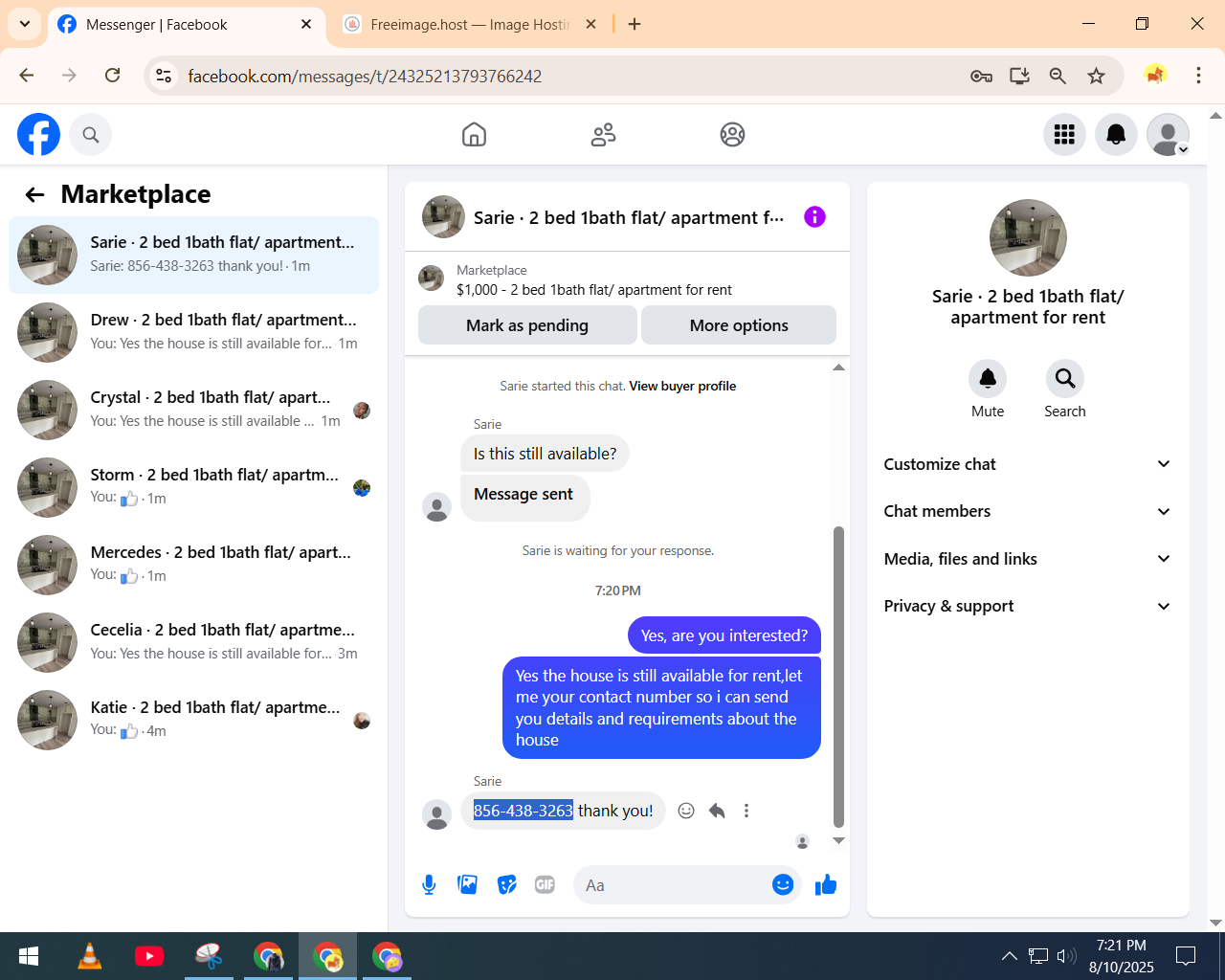The image size is (1225, 980).
Task: Open Storm conversation in list
Action: click(193, 487)
